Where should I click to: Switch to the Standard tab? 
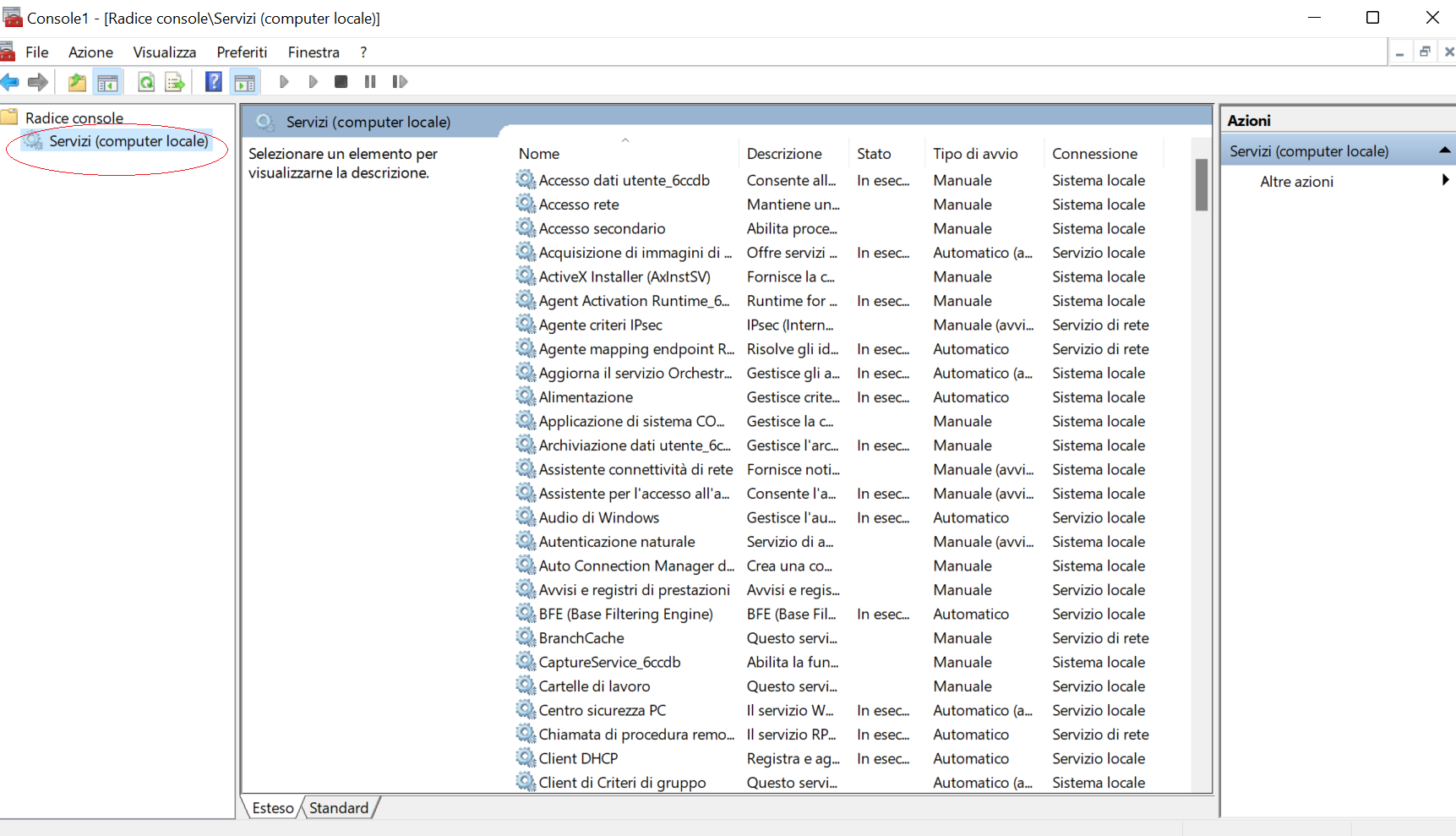[x=339, y=808]
